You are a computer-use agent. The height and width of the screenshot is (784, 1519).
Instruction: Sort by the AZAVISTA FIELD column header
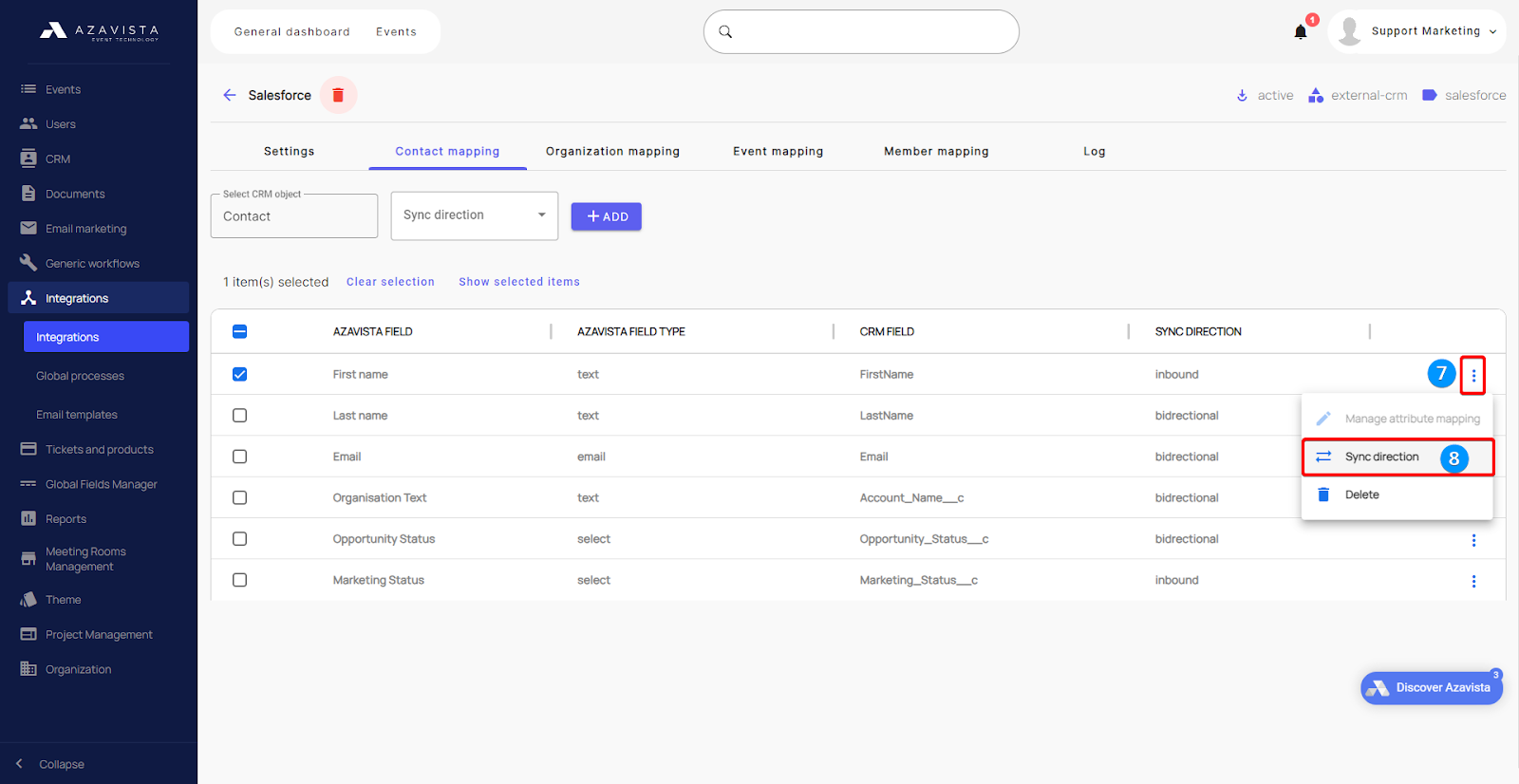pyautogui.click(x=372, y=331)
